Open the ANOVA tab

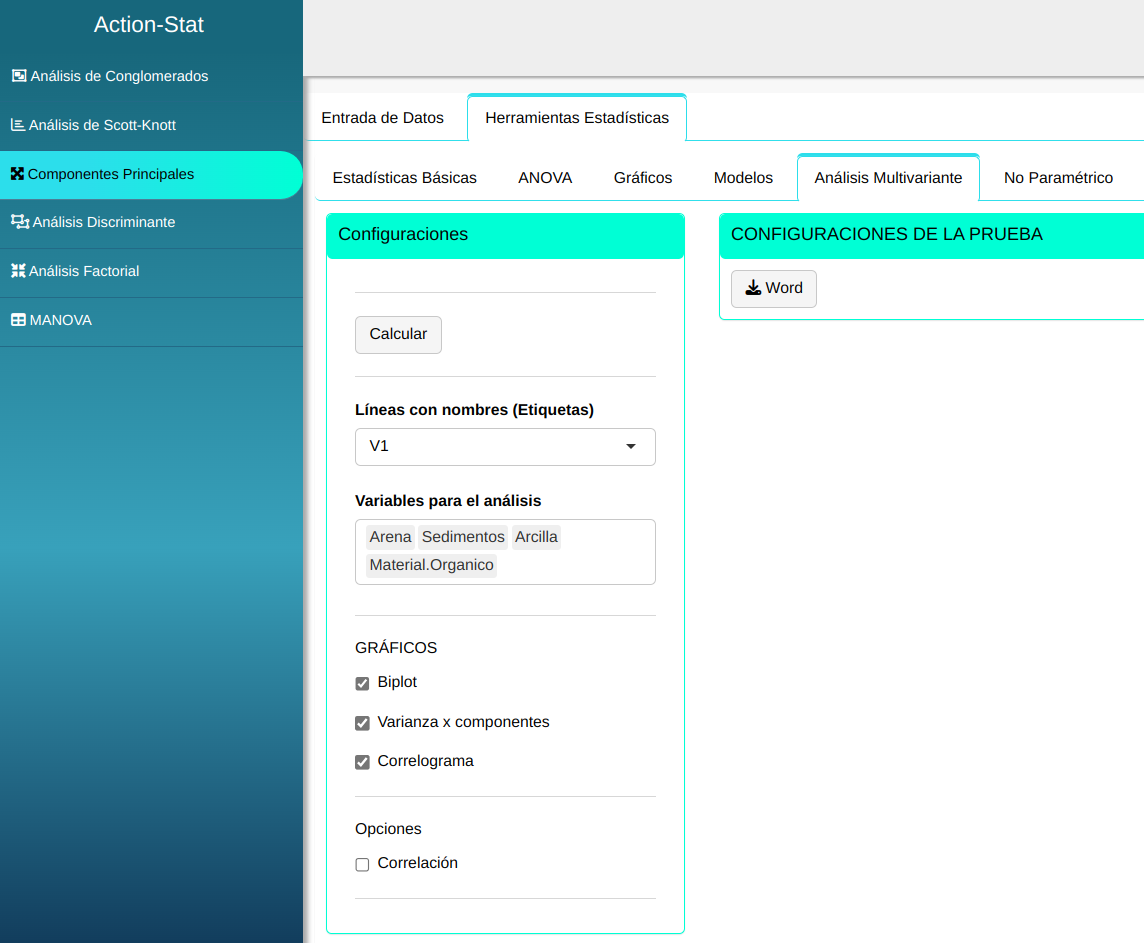click(x=545, y=178)
